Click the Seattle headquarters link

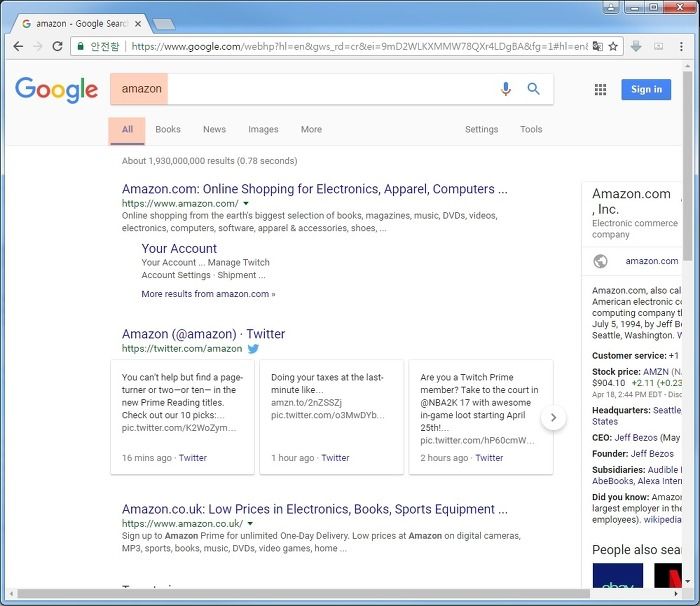pos(667,410)
